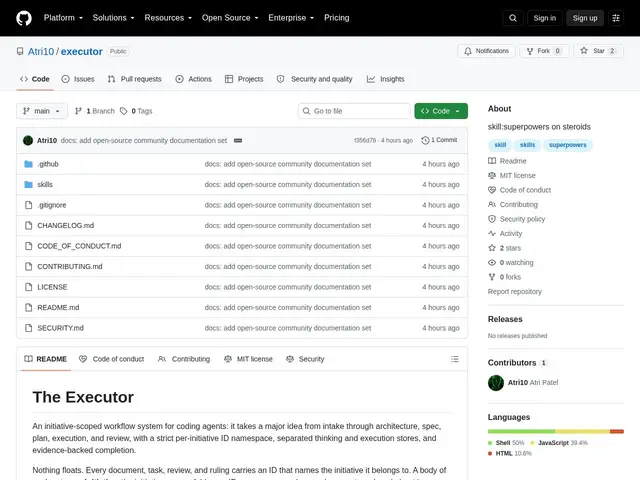640x480 pixels.
Task: Open the Insights tab
Action: click(x=385, y=79)
